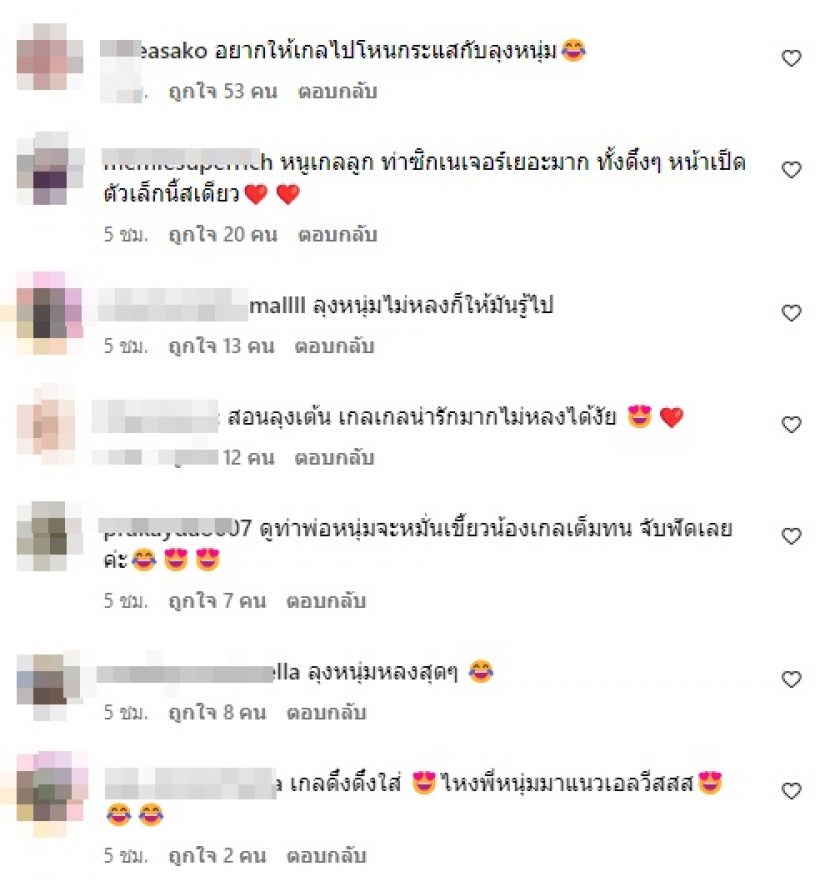Open avatar of 'malllI' commenter
Image resolution: width=820 pixels, height=886 pixels.
50,312
